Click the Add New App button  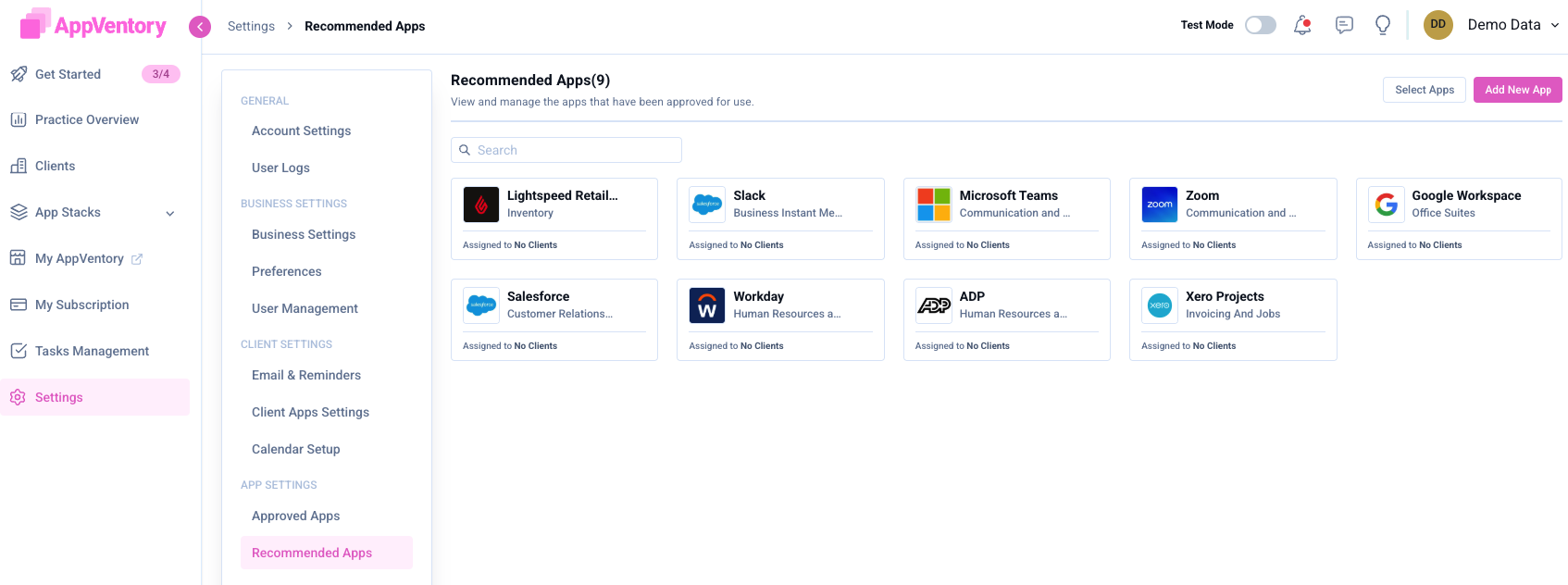point(1518,90)
